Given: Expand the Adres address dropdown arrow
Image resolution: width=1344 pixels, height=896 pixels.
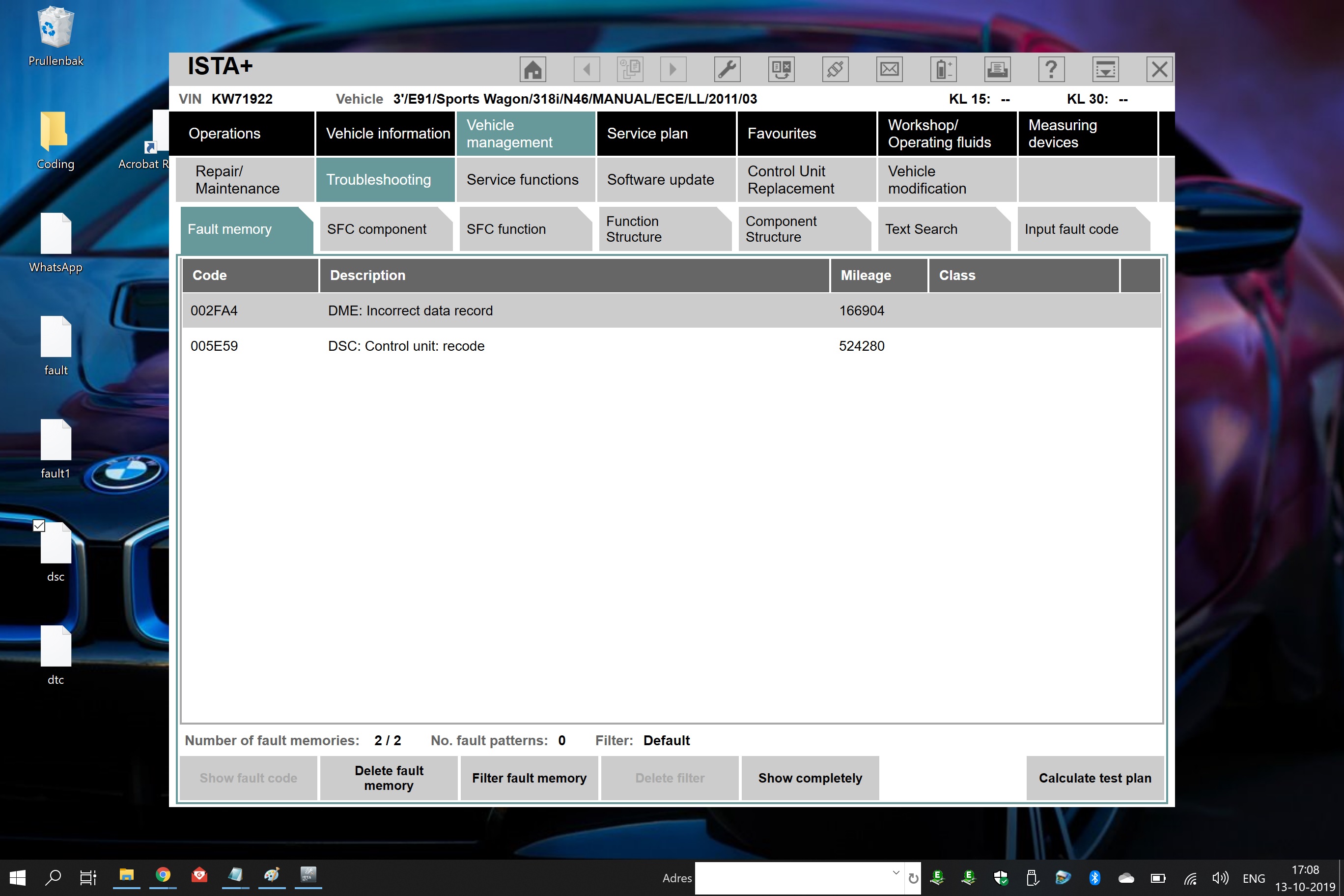Looking at the screenshot, I should (896, 873).
